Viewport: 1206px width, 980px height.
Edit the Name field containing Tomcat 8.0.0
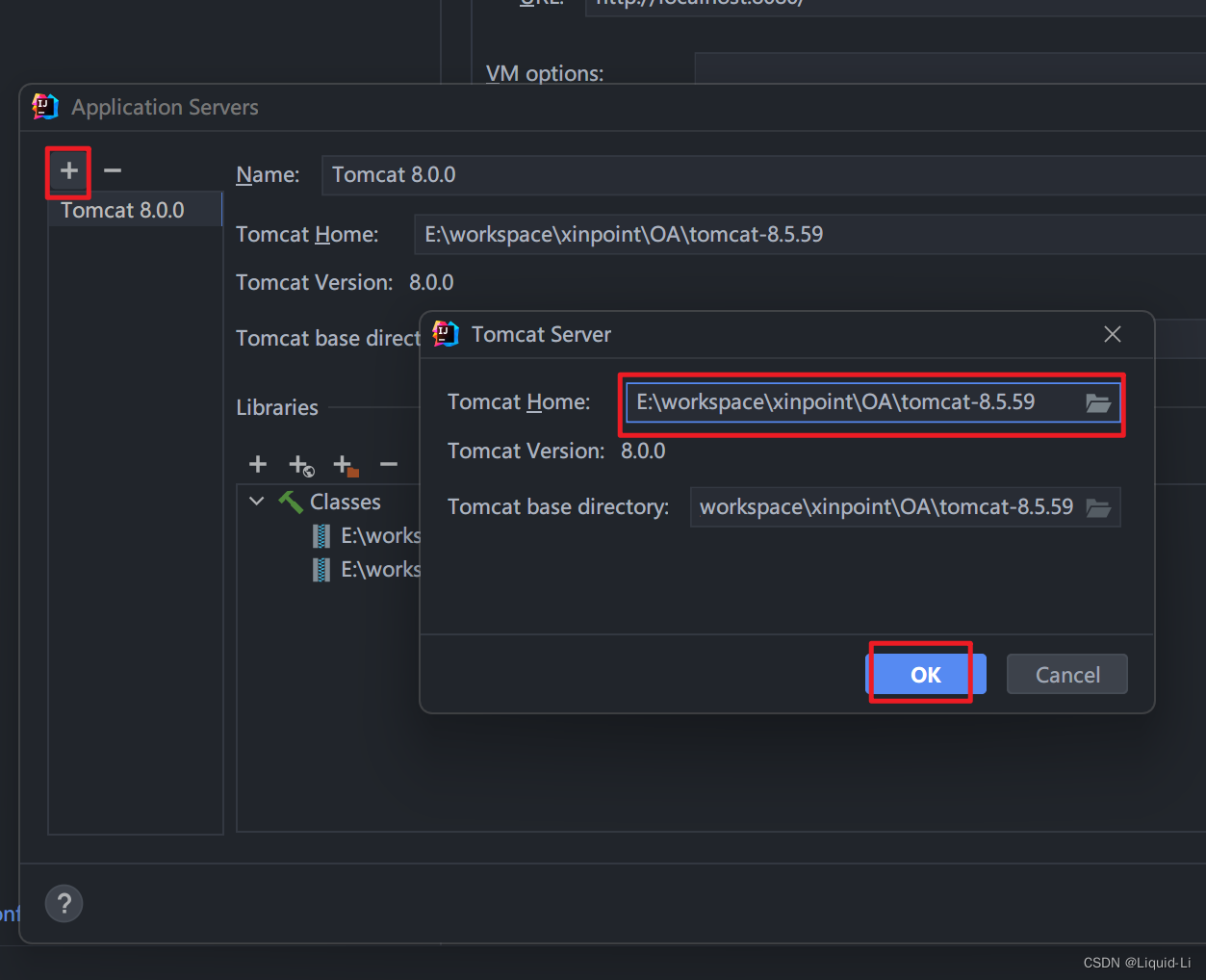(x=763, y=175)
